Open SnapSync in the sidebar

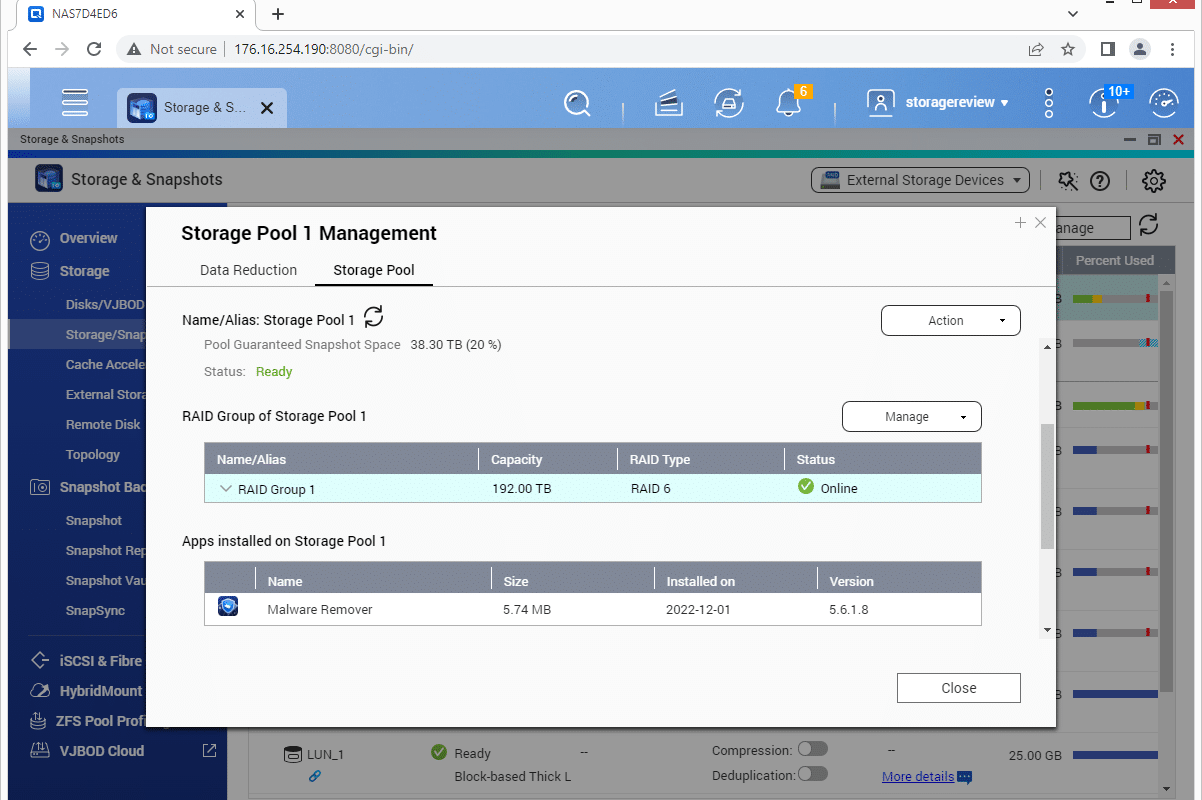coord(95,610)
